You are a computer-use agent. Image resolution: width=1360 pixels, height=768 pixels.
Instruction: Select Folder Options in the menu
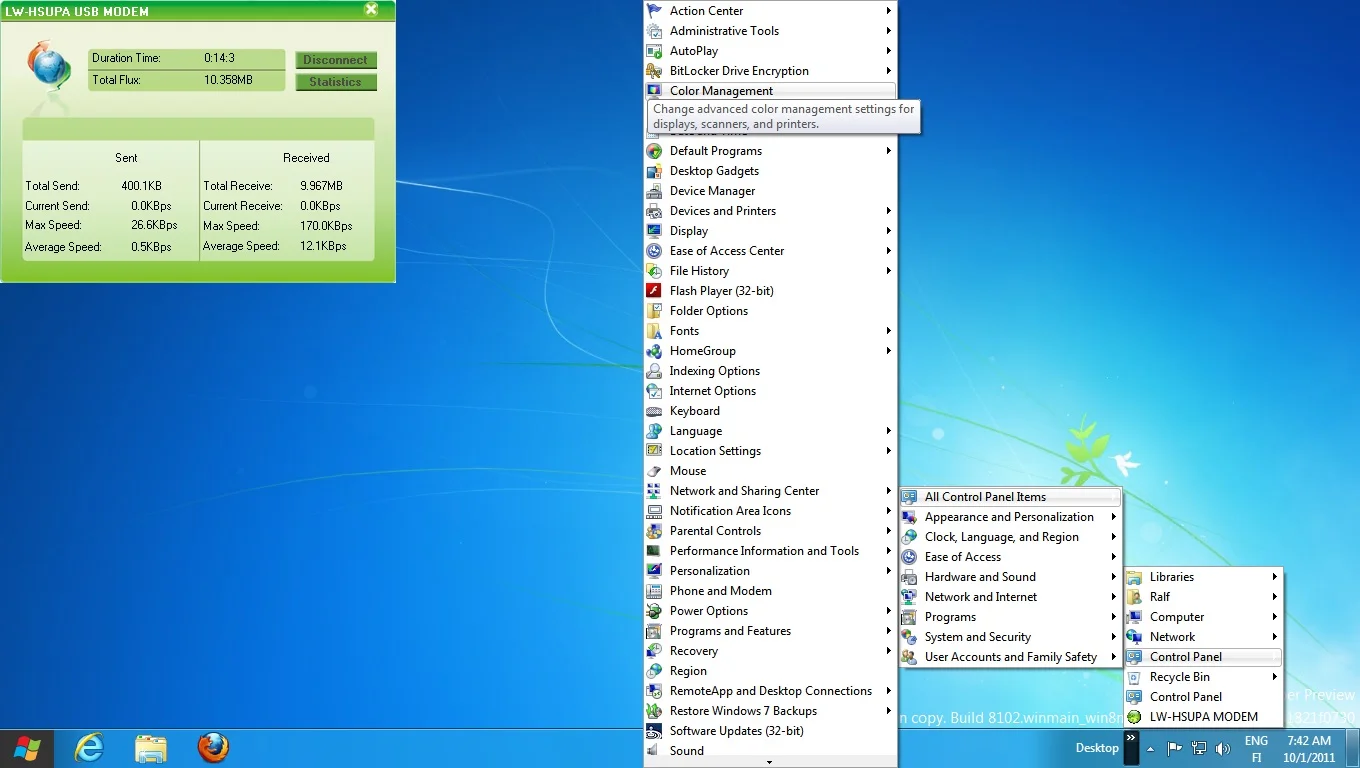pos(708,311)
